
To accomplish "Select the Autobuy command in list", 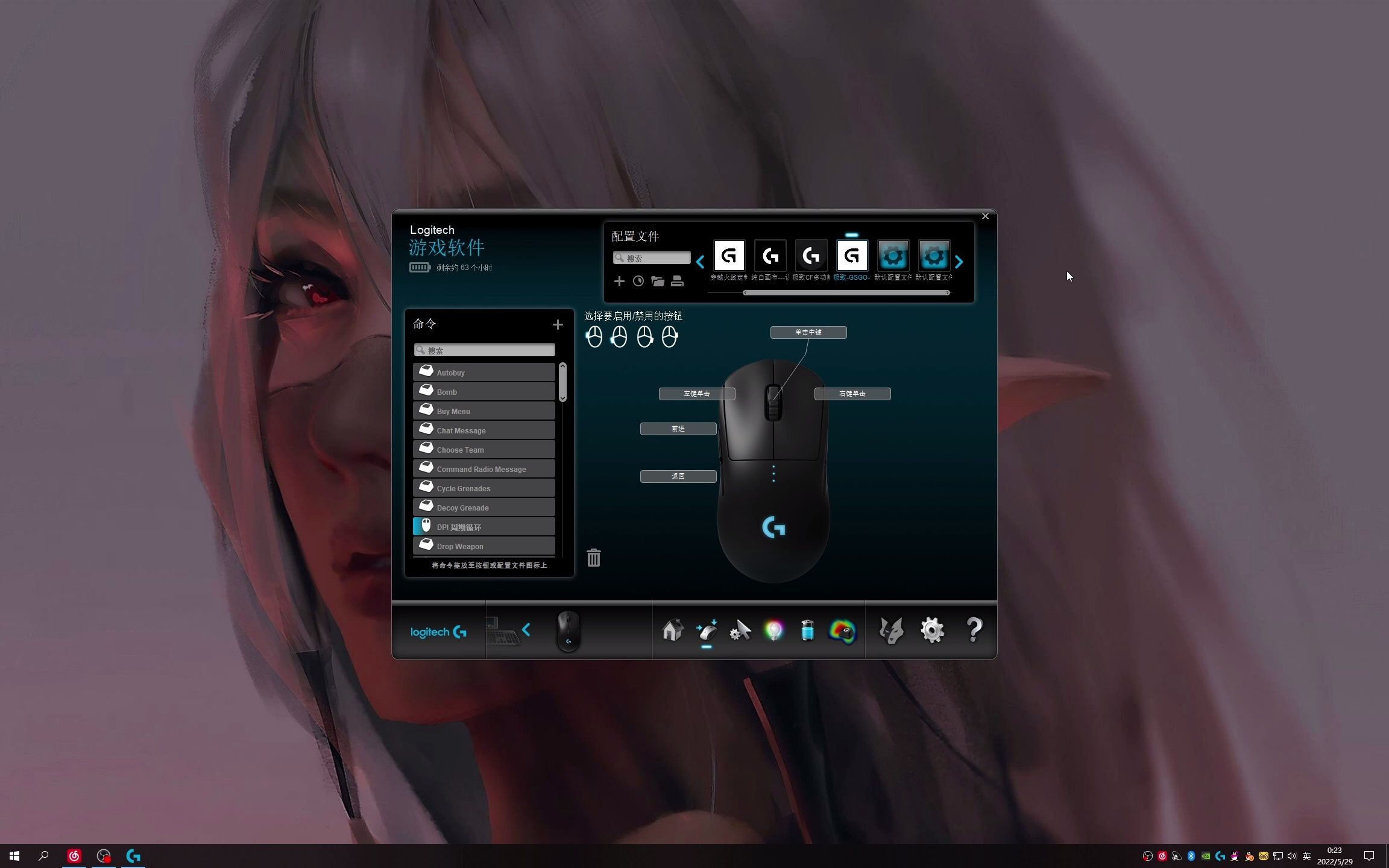I will (x=484, y=372).
